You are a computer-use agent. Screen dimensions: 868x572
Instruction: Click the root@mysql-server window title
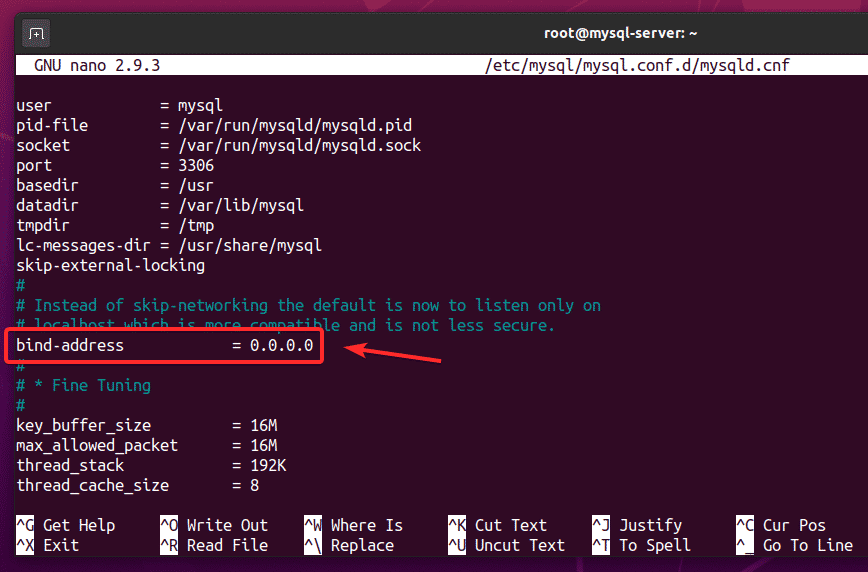[620, 33]
